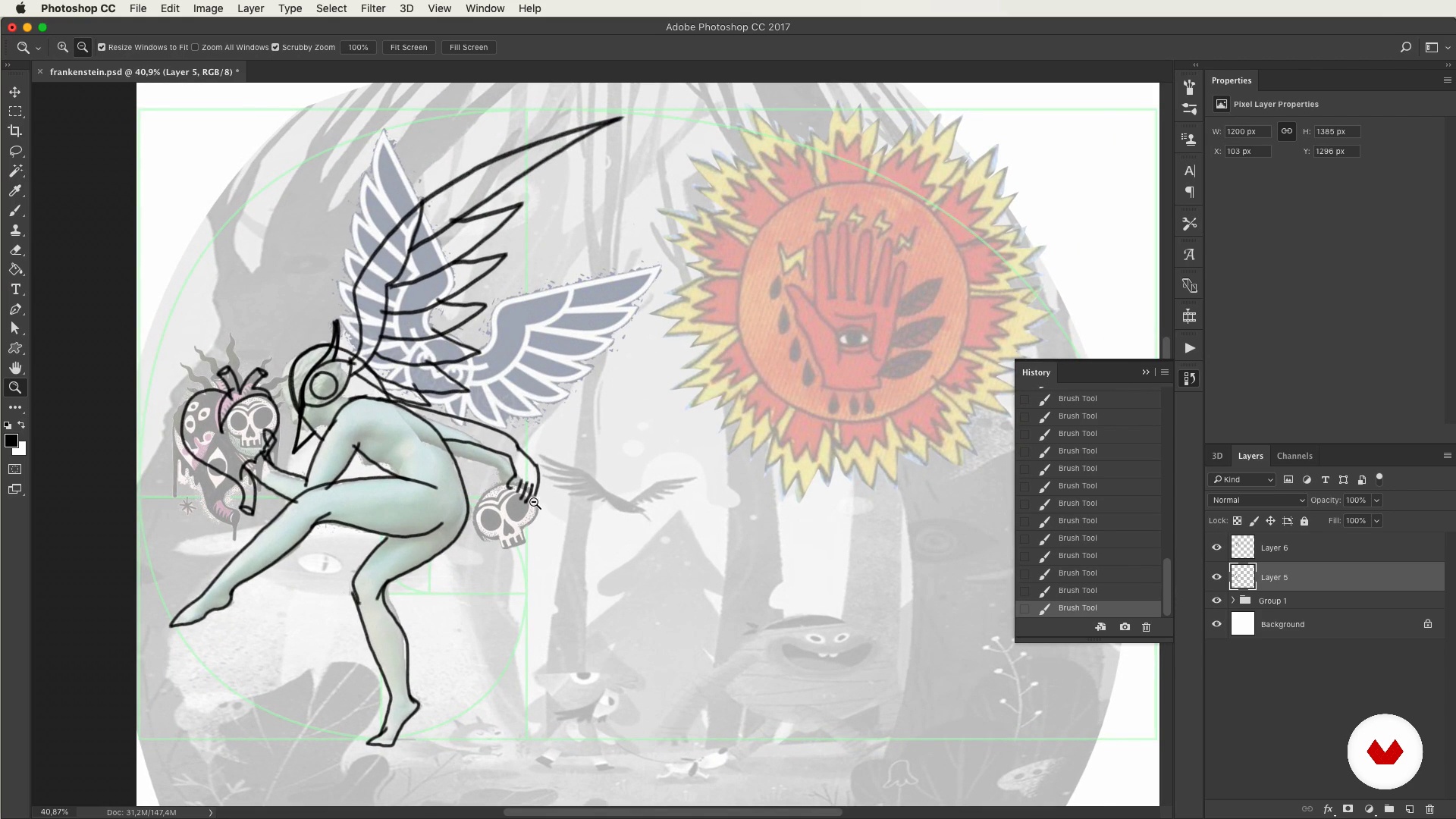1456x819 pixels.
Task: Click the Fit Screen button
Action: click(409, 47)
